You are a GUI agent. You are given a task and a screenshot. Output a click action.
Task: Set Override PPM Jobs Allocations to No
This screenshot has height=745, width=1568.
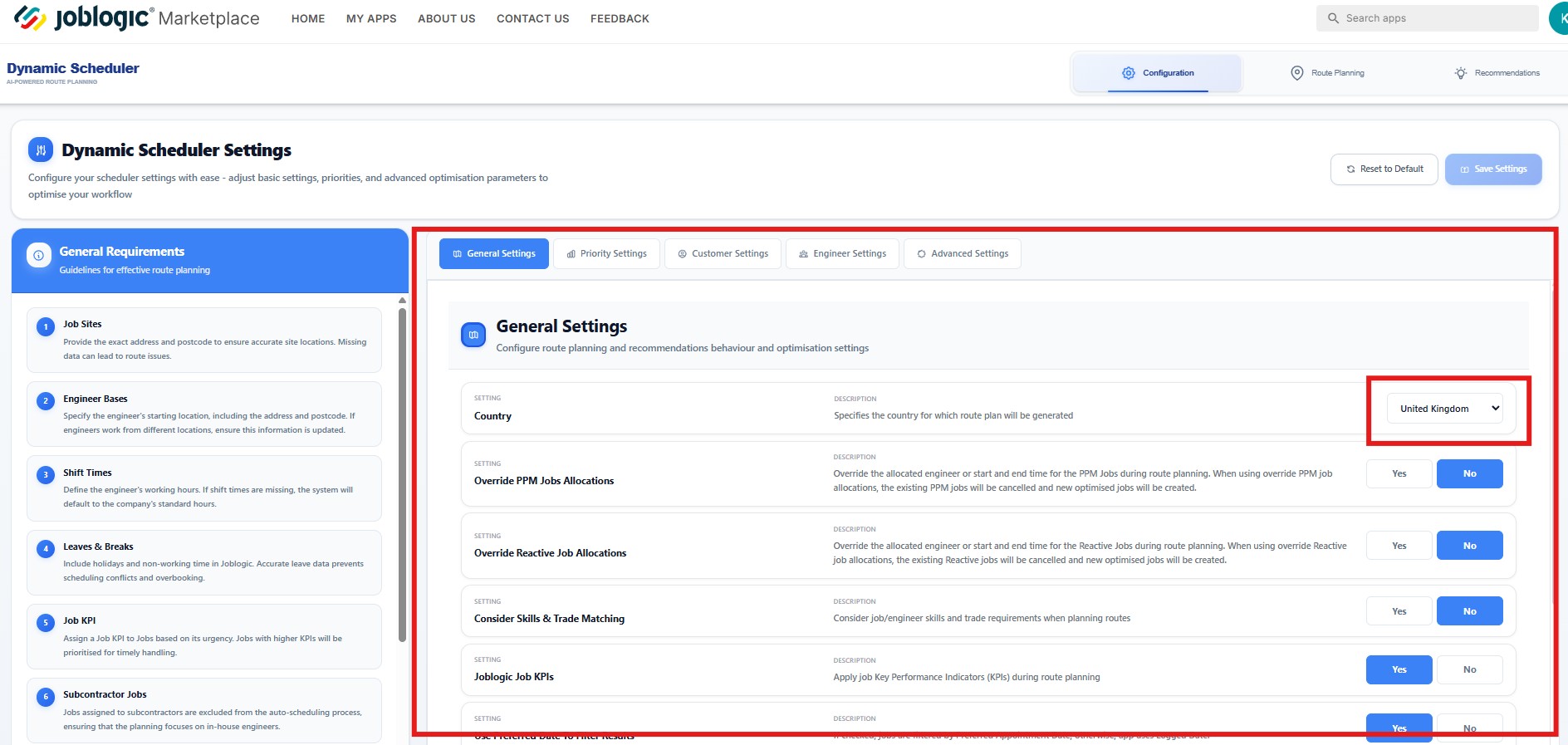click(1470, 473)
